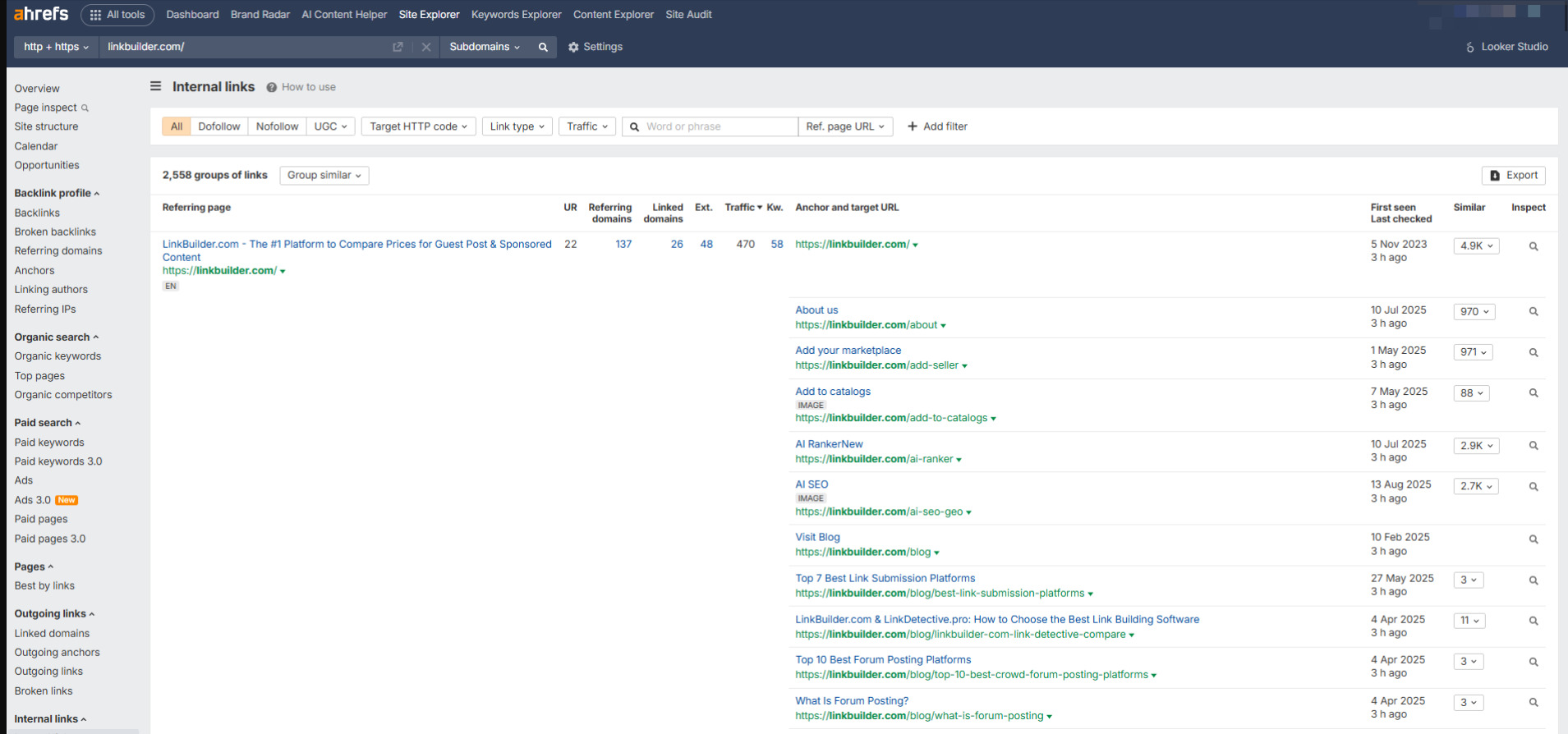Image resolution: width=1568 pixels, height=734 pixels.
Task: Inspect the About us link row
Action: point(1534,312)
